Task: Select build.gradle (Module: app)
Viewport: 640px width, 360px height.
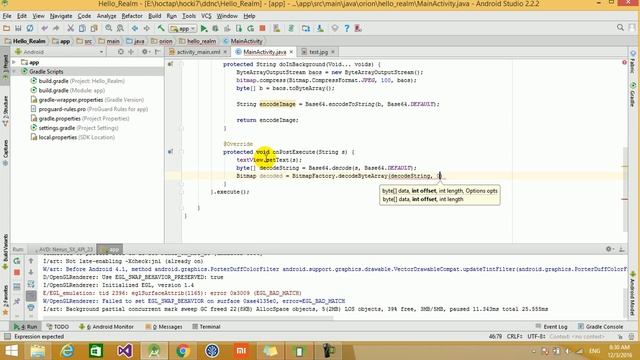Action: 68,90
